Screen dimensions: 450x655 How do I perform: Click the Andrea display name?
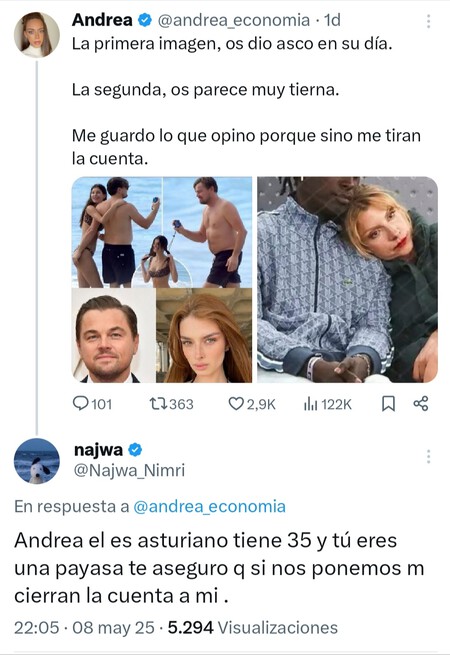102,20
